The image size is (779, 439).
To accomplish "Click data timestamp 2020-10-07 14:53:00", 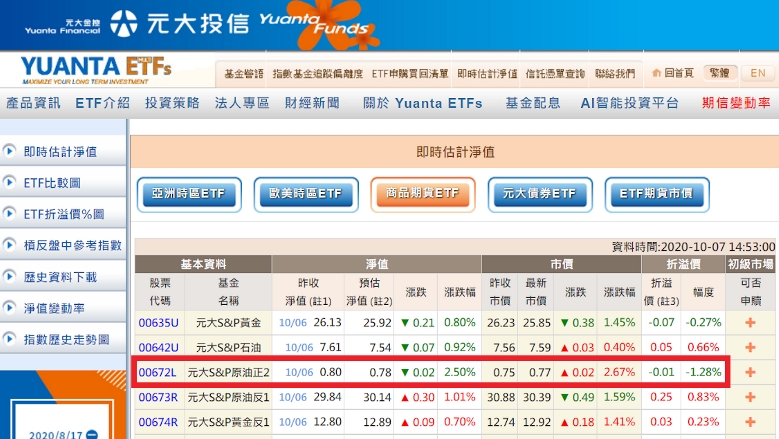I will 717,247.
